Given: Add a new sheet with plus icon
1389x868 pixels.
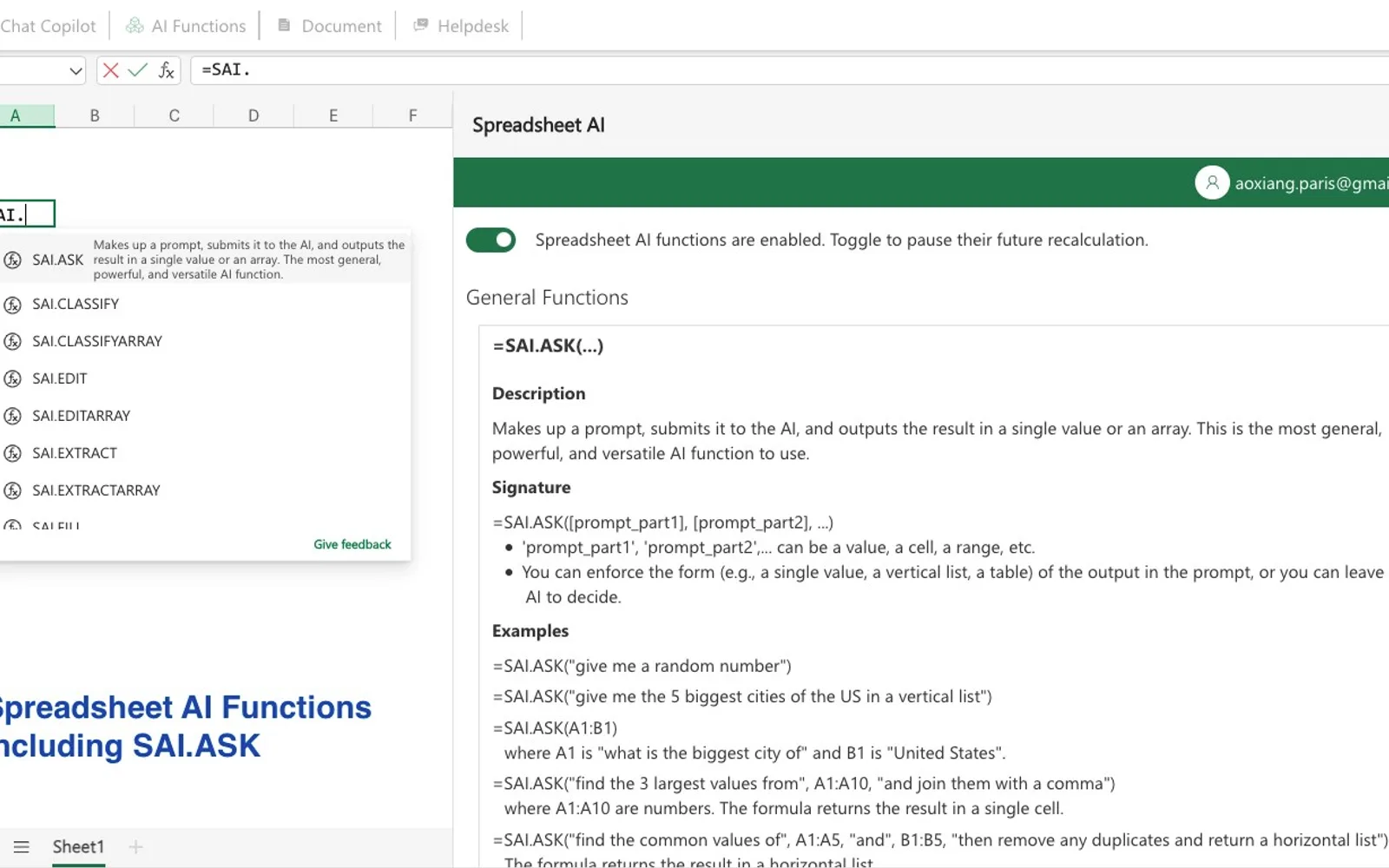Looking at the screenshot, I should point(135,847).
